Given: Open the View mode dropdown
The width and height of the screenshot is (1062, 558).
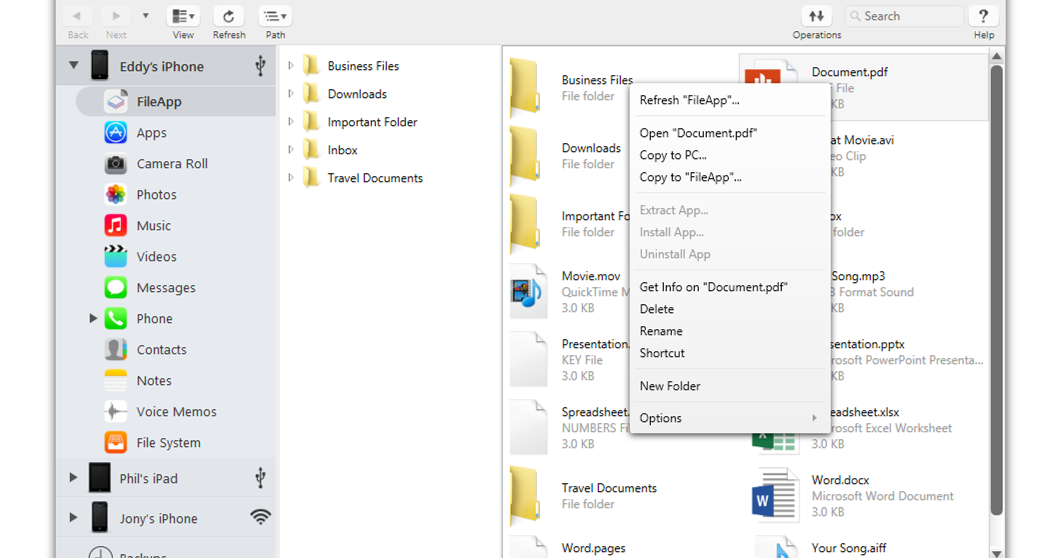Looking at the screenshot, I should click(183, 16).
